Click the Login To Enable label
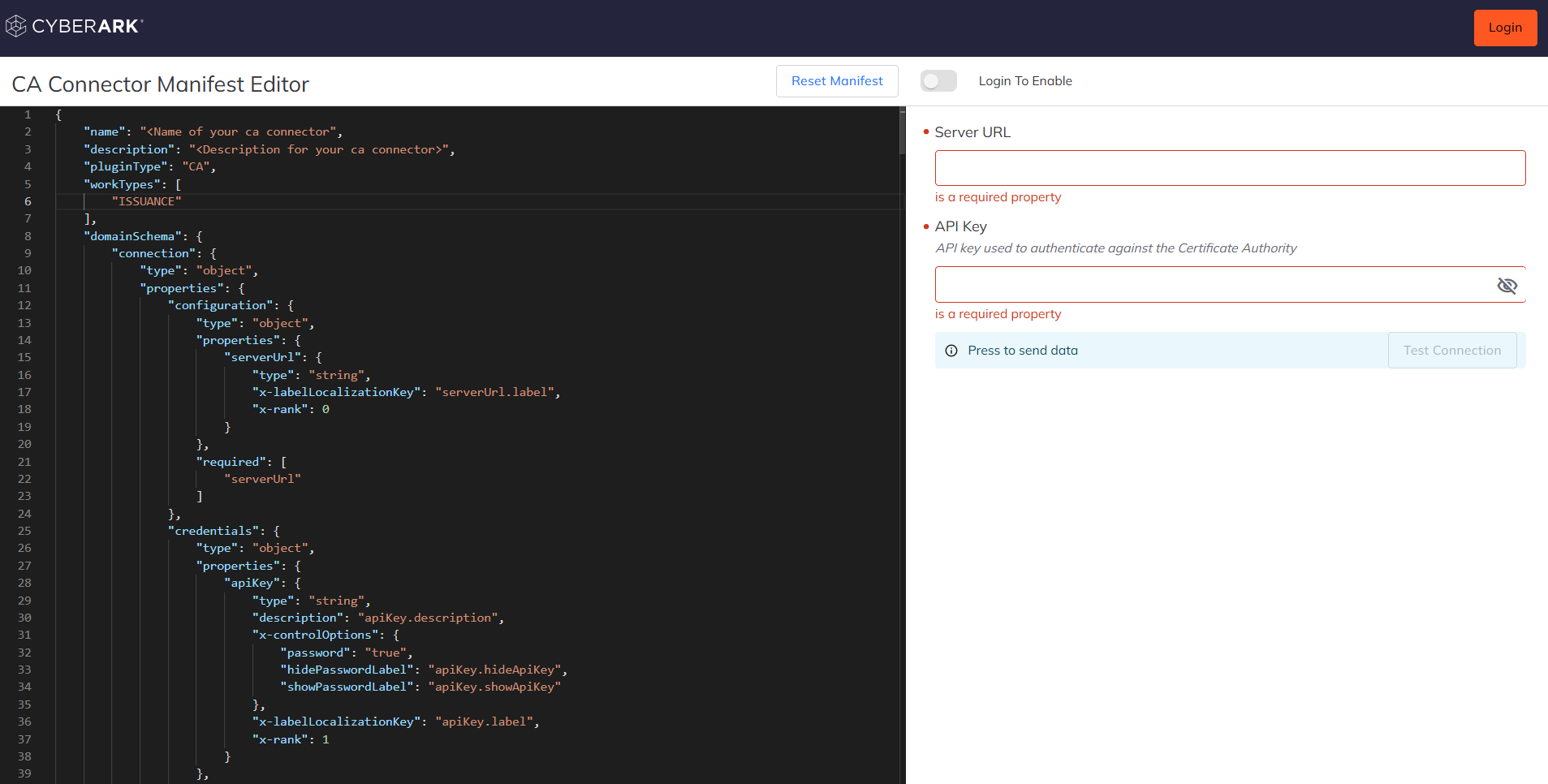1548x784 pixels. (x=1025, y=81)
